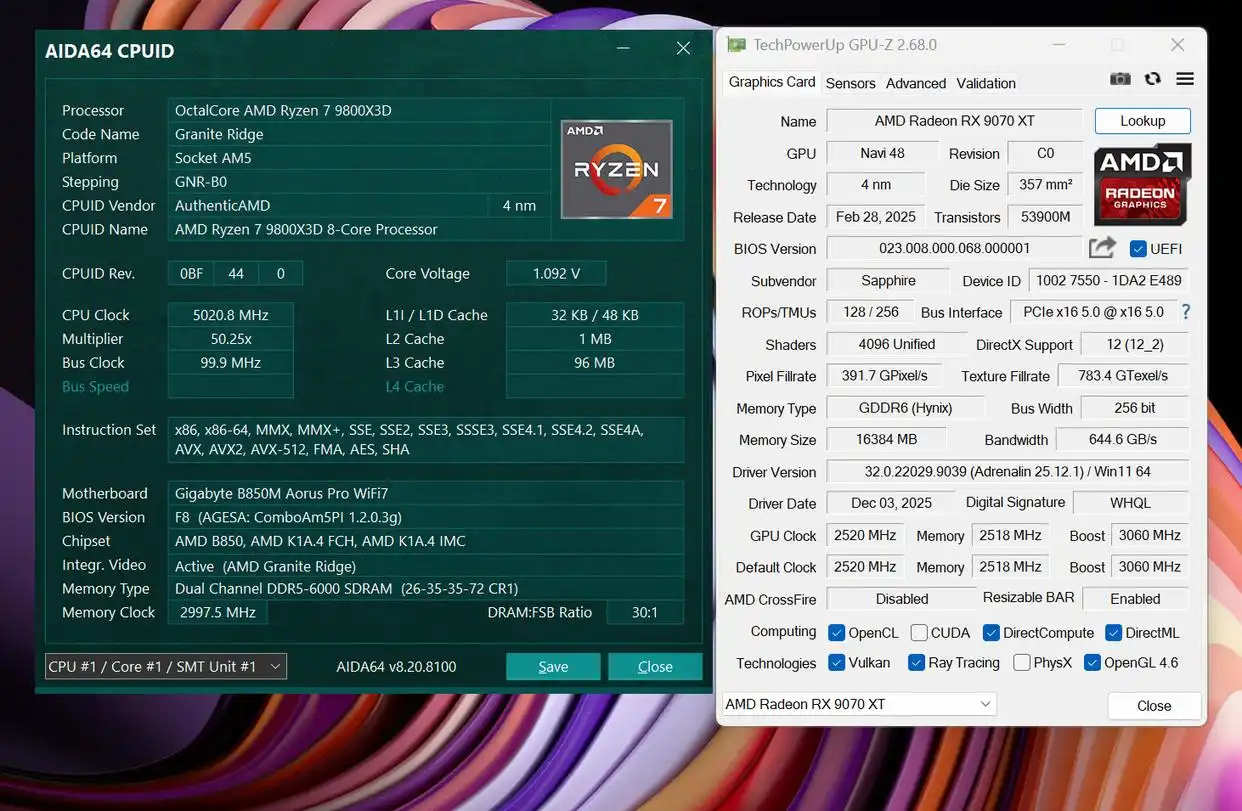Switch to the Sensors tab
Image resolution: width=1242 pixels, height=811 pixels.
tap(850, 83)
